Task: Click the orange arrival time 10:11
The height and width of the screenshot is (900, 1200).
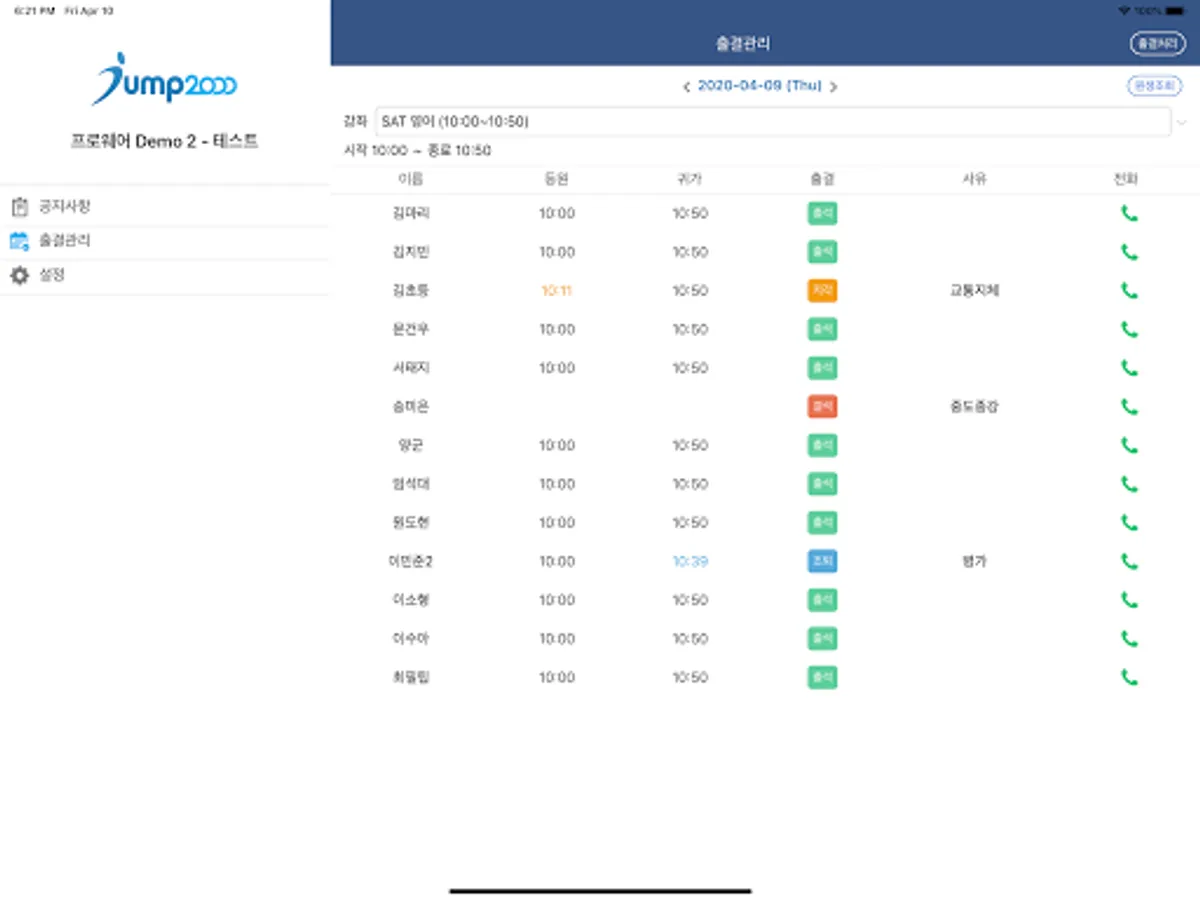Action: coord(557,291)
